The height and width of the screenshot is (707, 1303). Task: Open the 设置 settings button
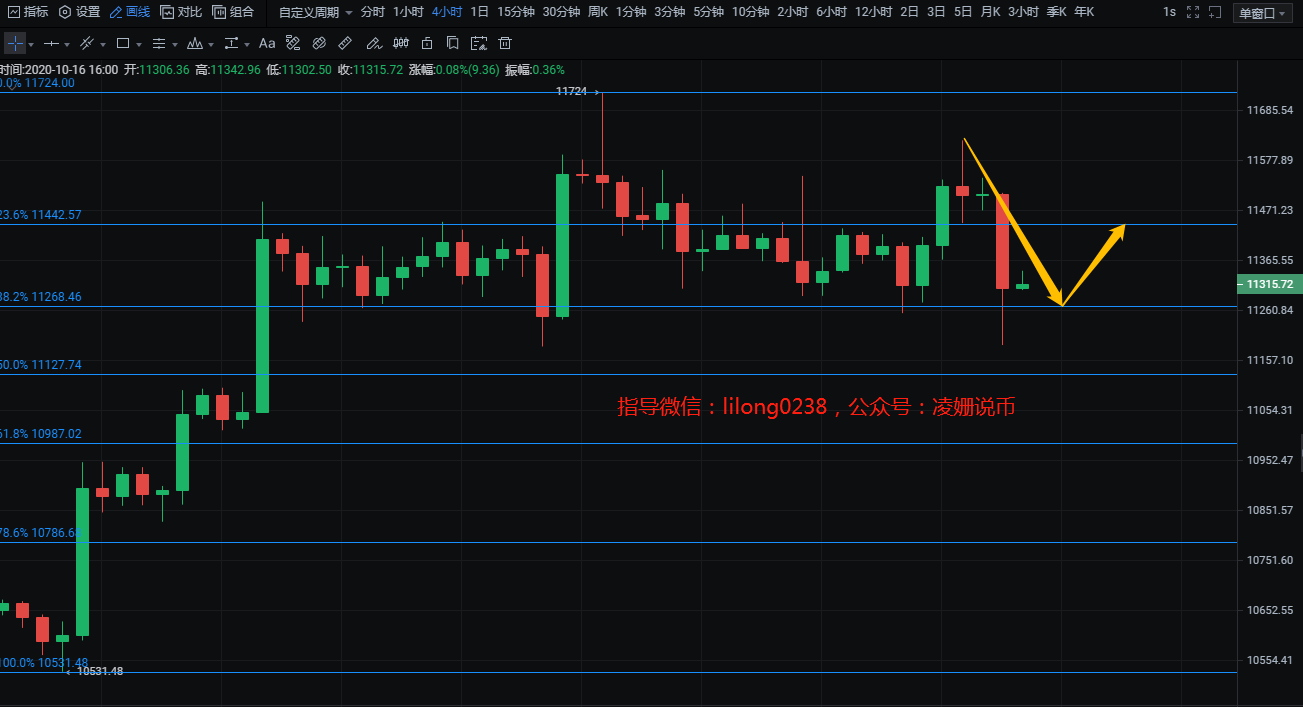point(80,12)
